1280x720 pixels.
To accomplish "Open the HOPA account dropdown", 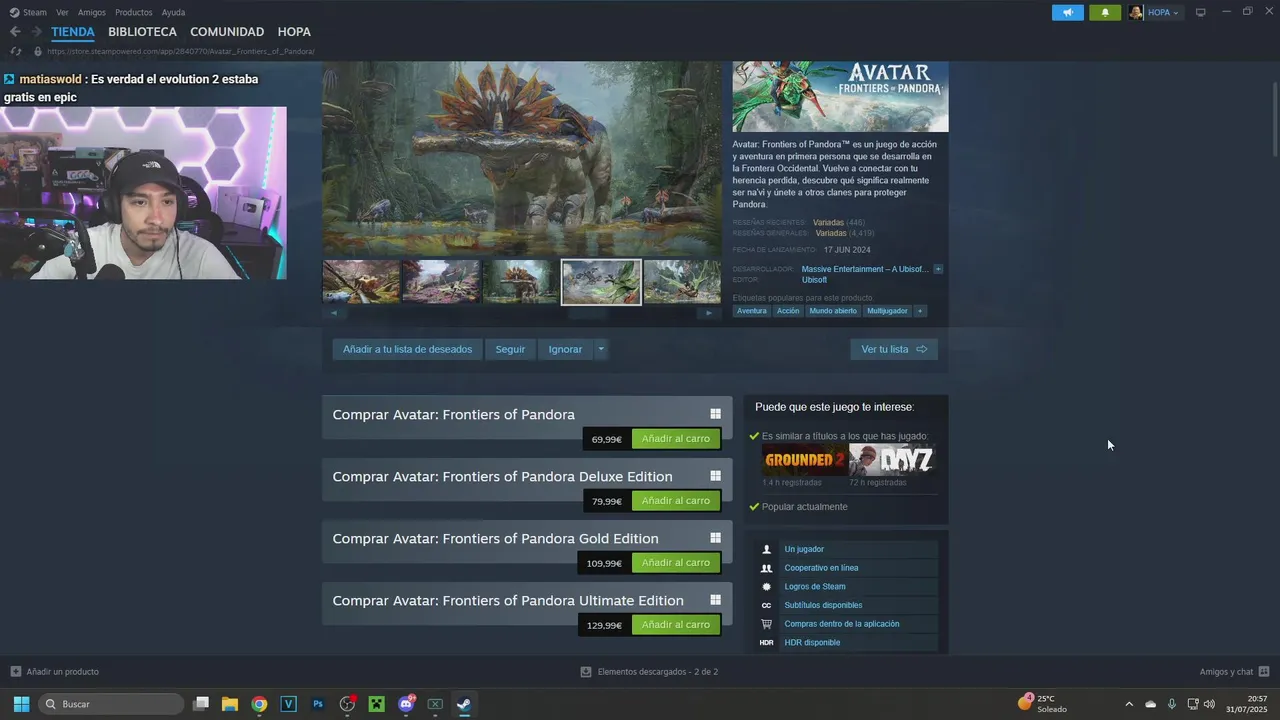I will [x=1163, y=12].
